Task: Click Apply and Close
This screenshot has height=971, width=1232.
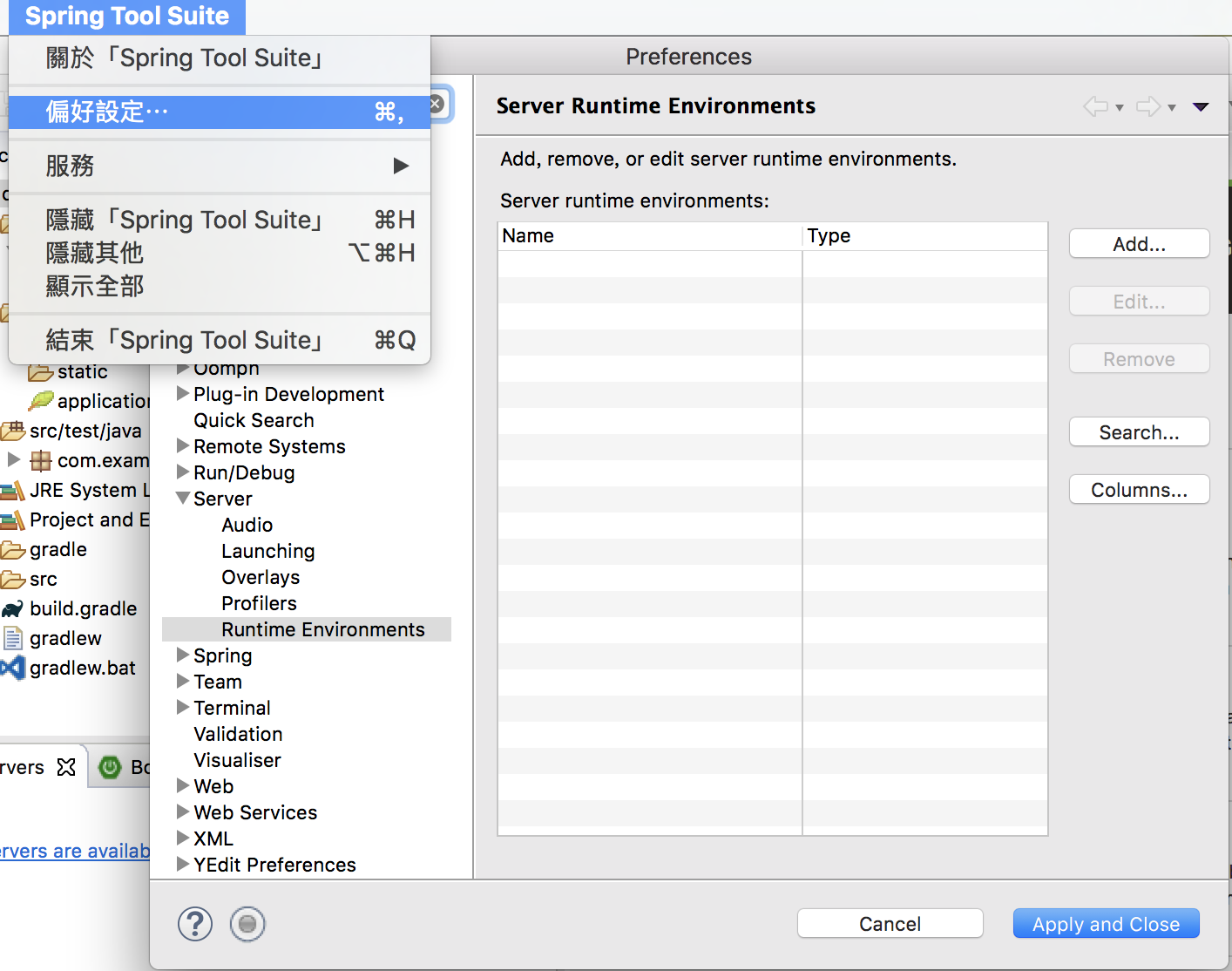Action: (1107, 924)
